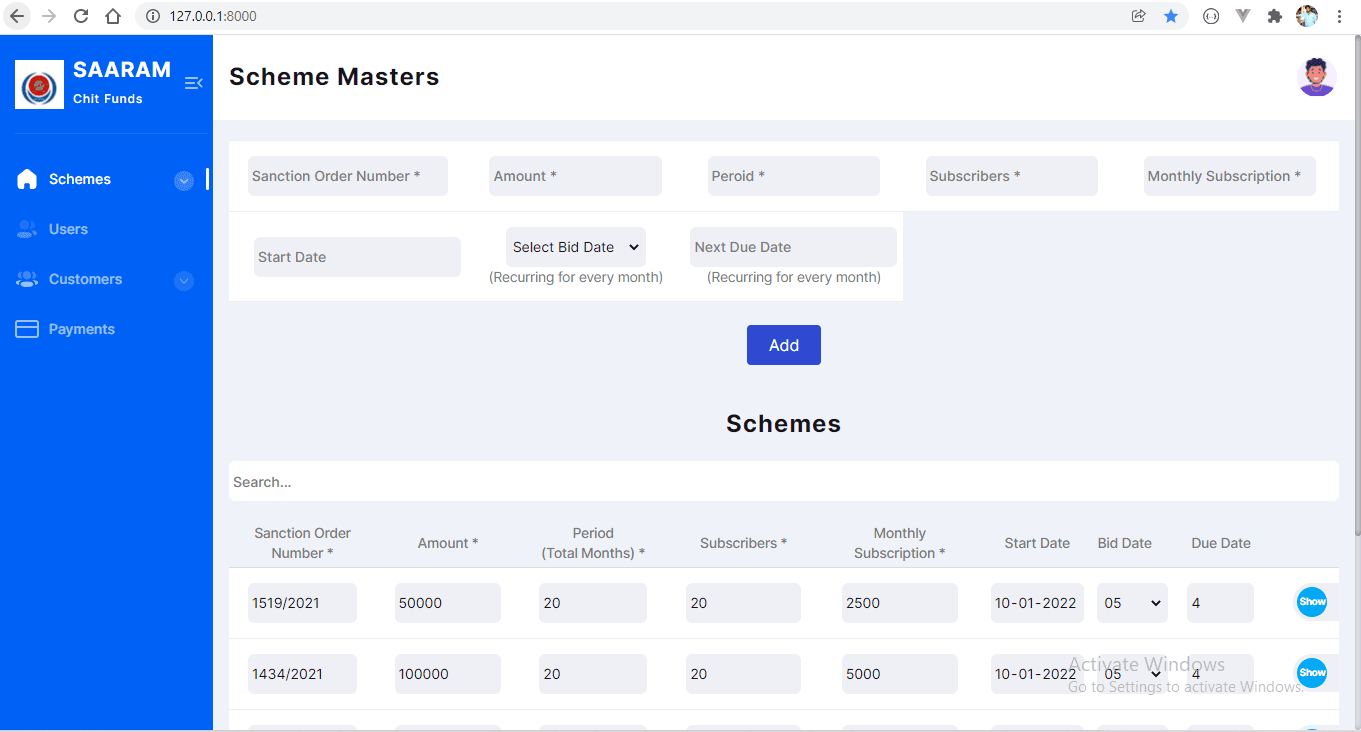Click the SAARAM Chit Funds logo
The height and width of the screenshot is (732, 1361).
[39, 83]
